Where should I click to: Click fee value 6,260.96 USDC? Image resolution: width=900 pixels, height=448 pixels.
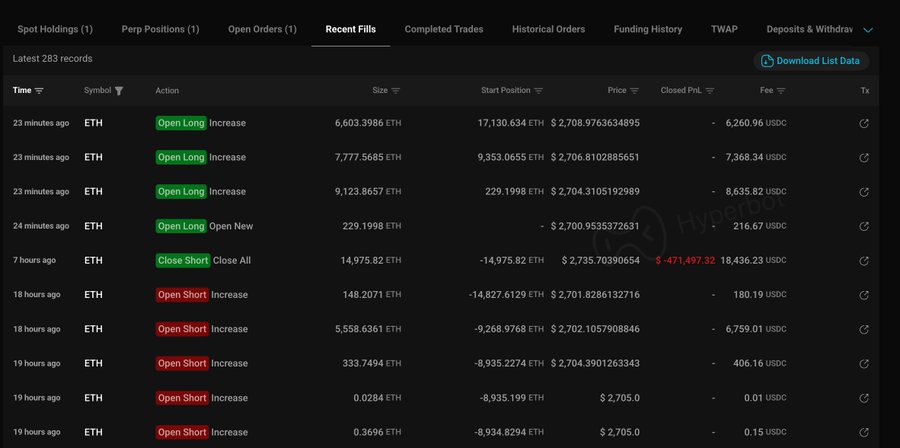(x=756, y=123)
